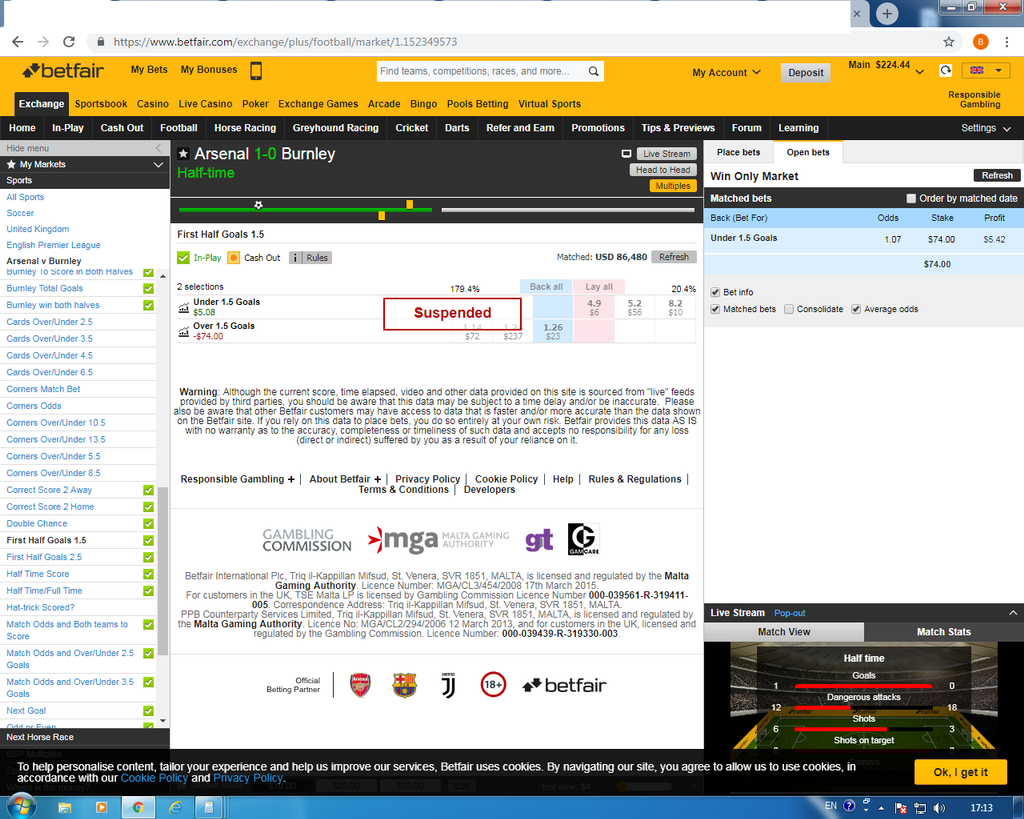Click the Head to Head button
Image resolution: width=1024 pixels, height=819 pixels.
point(663,170)
